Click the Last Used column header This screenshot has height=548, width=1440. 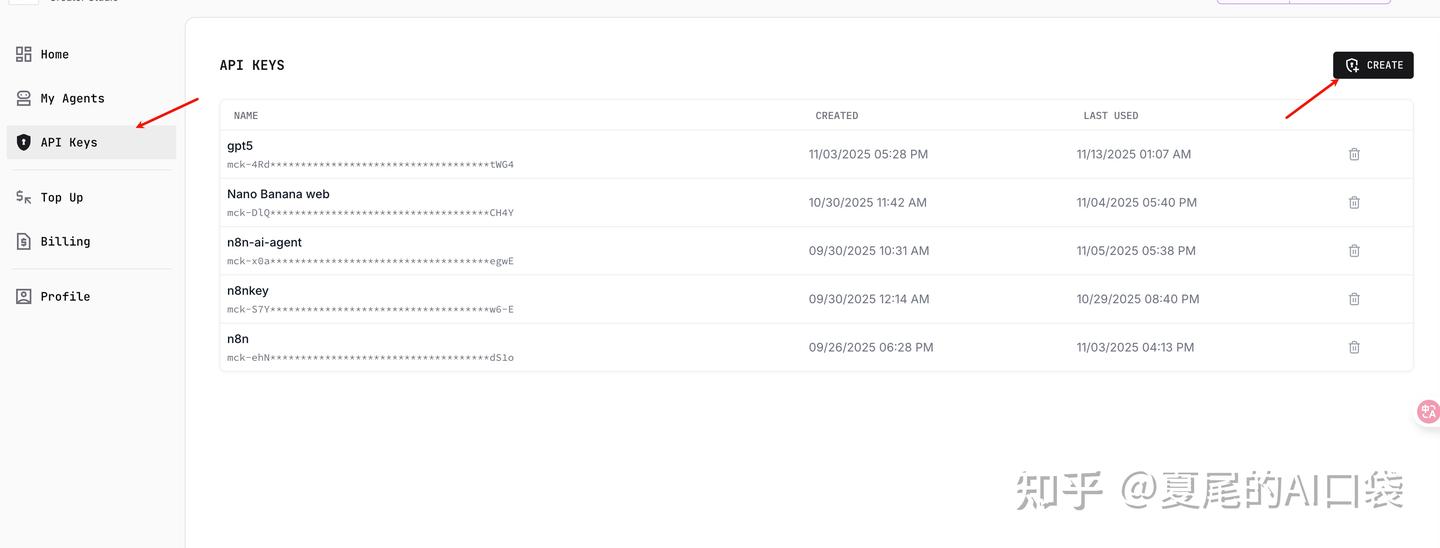pyautogui.click(x=1111, y=116)
